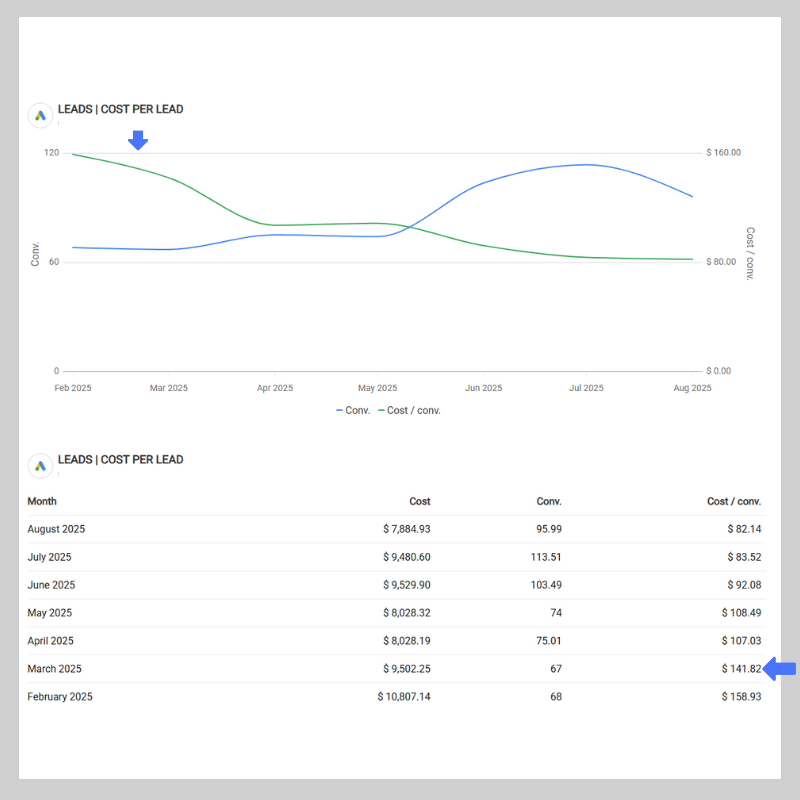Click the Google Ads icon above the table

40,466
